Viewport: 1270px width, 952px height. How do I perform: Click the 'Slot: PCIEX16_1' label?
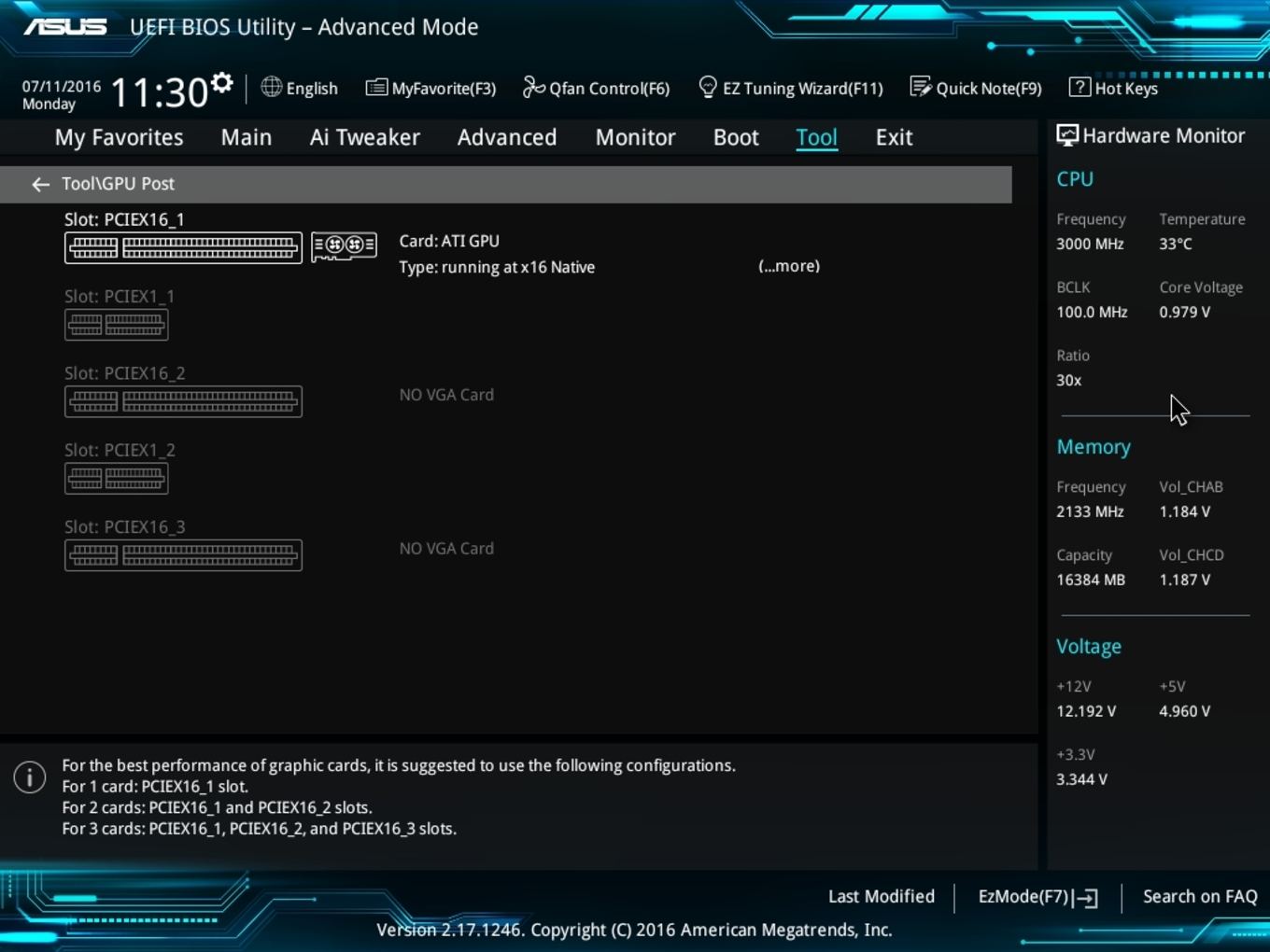point(124,219)
